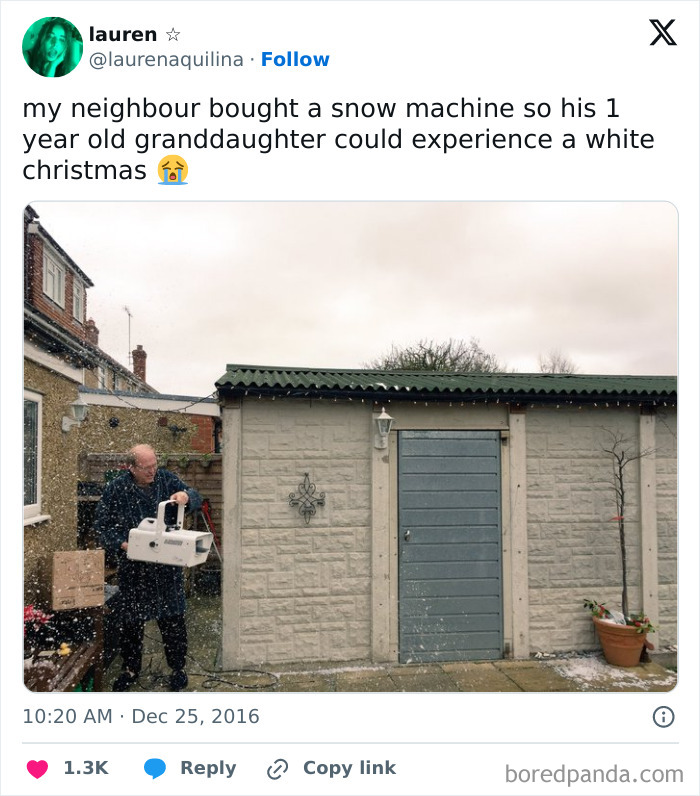
Task: Click the display name lauren
Action: 123,35
